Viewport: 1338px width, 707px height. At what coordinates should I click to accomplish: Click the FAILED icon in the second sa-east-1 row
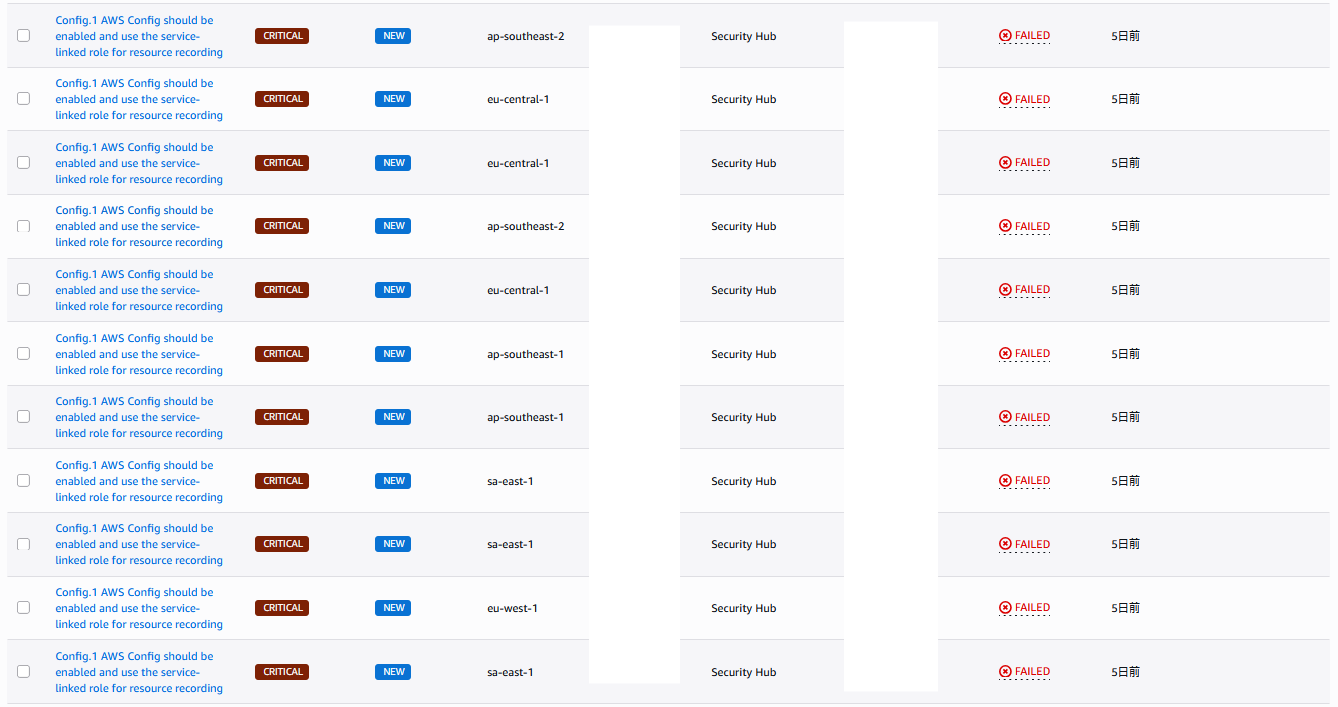tap(1005, 544)
